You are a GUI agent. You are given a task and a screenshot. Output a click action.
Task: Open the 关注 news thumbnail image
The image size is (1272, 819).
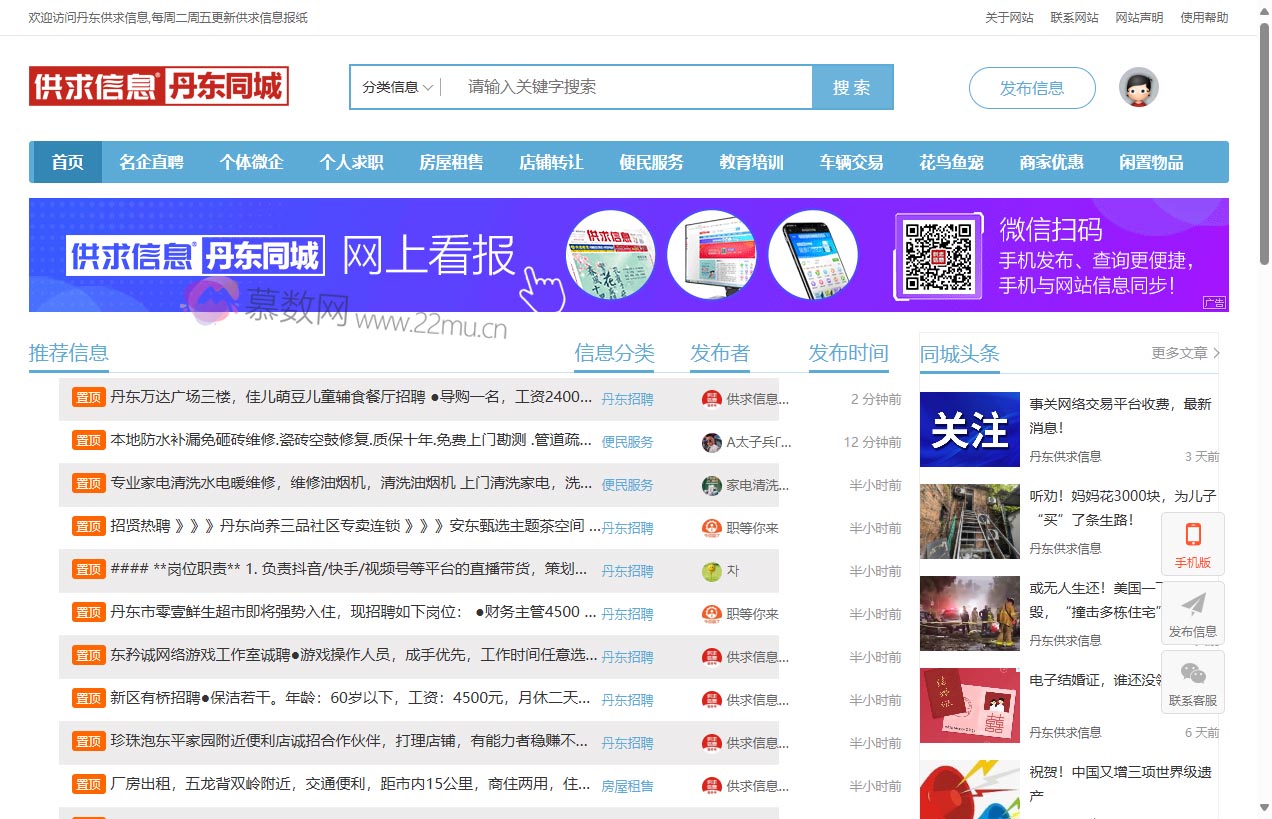[969, 430]
